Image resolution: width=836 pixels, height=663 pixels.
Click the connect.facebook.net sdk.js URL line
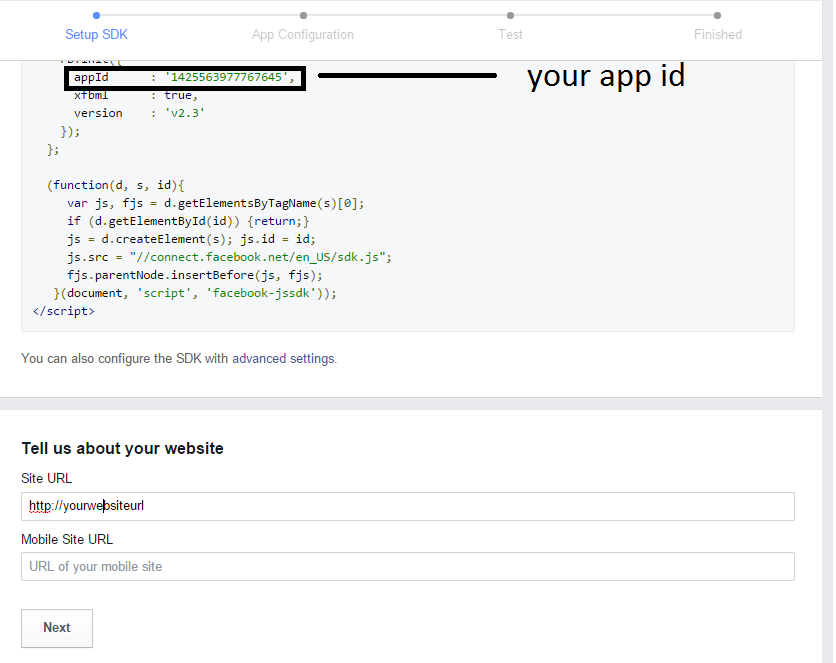[x=229, y=257]
